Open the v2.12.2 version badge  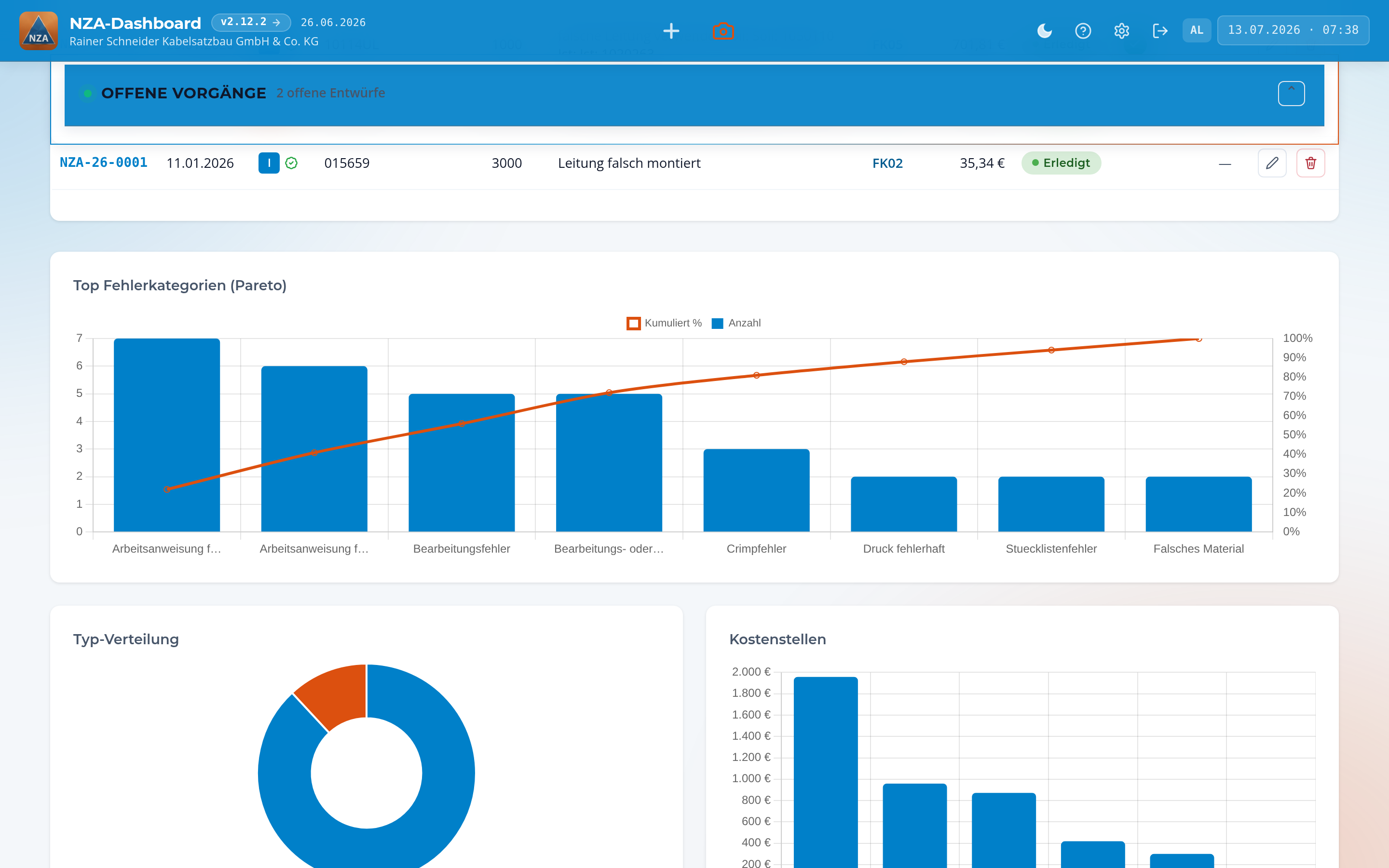251,22
